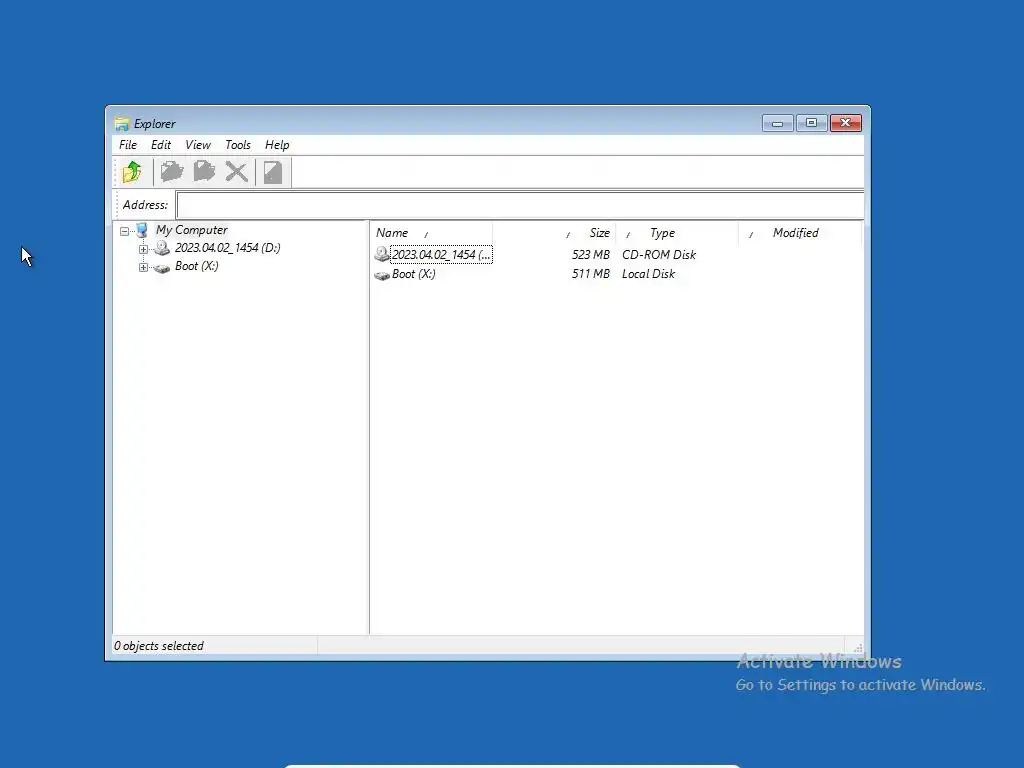Image resolution: width=1024 pixels, height=768 pixels.
Task: Sort list by Name column header
Action: click(392, 233)
